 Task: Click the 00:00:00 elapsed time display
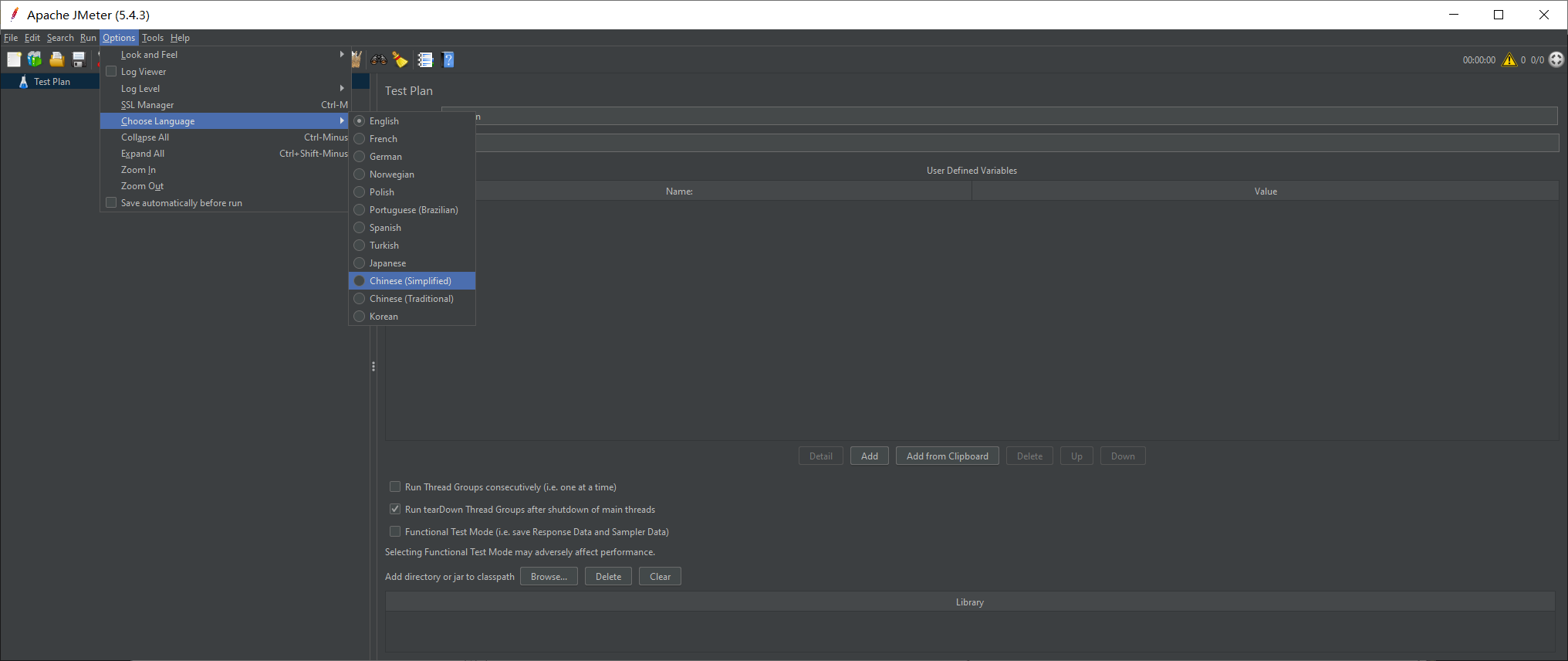(x=1478, y=60)
